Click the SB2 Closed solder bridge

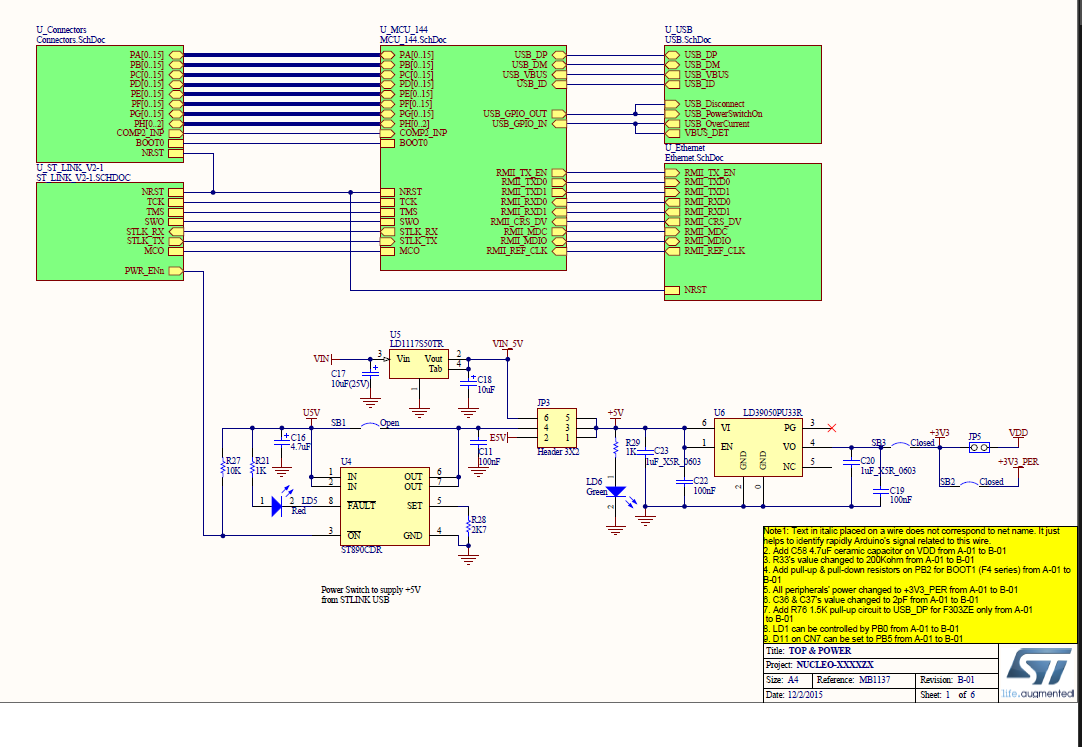[x=970, y=482]
